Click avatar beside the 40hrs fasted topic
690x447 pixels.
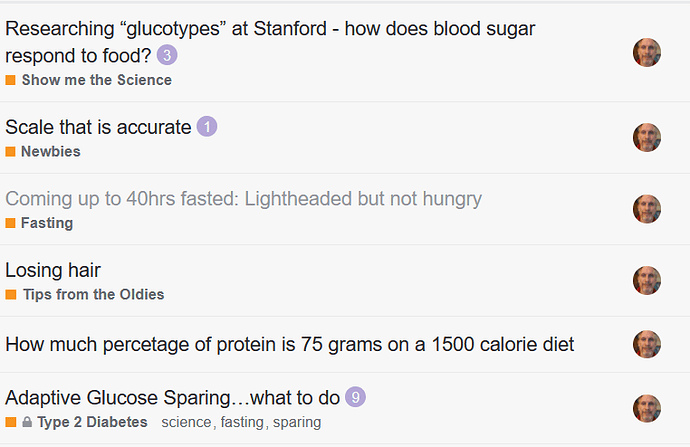pos(647,209)
